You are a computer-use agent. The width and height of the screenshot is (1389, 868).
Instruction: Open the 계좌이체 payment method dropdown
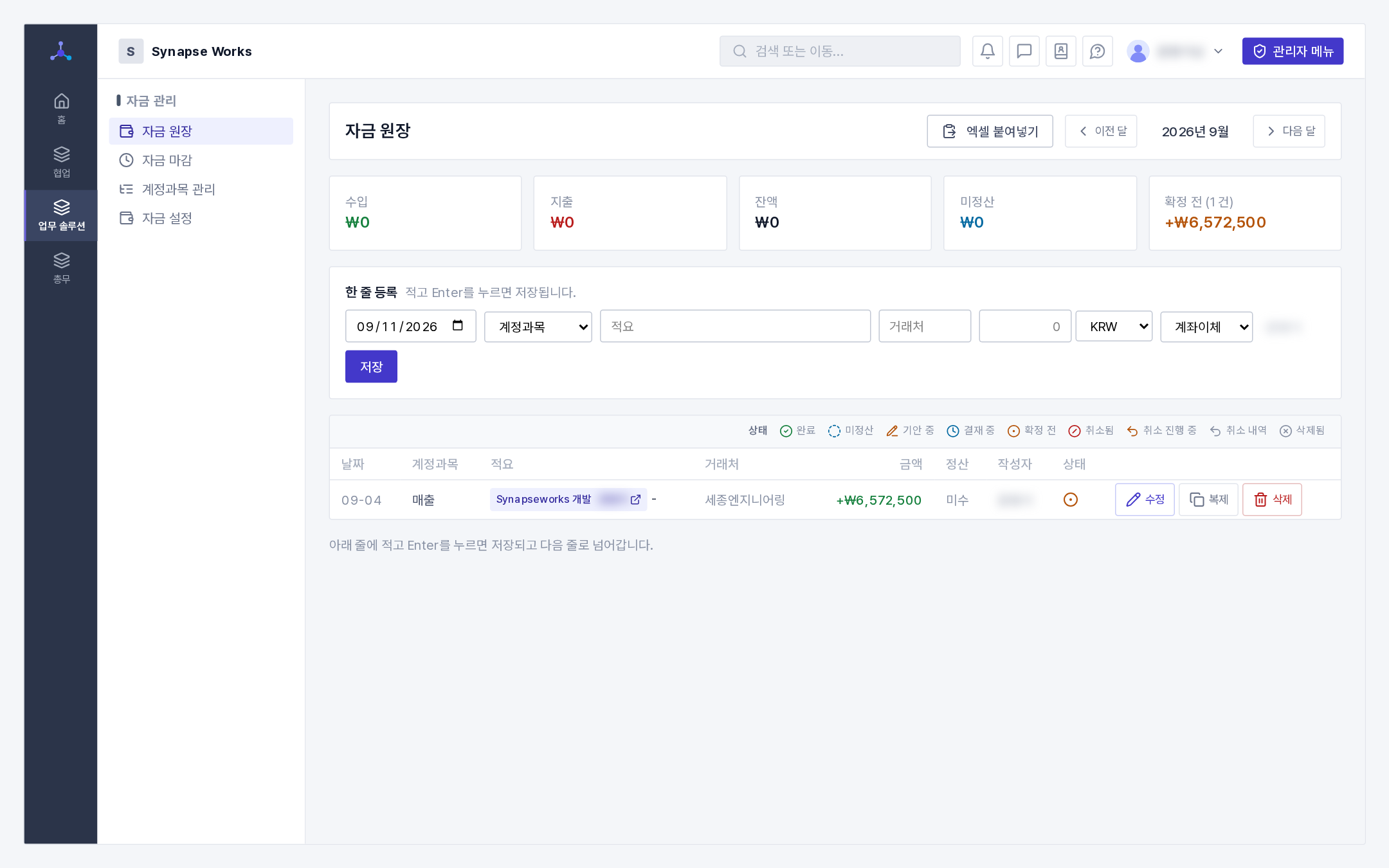point(1206,327)
